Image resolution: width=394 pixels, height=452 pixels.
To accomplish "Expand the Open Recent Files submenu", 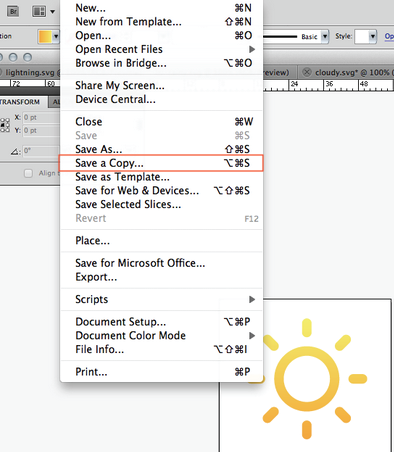I will (161, 49).
